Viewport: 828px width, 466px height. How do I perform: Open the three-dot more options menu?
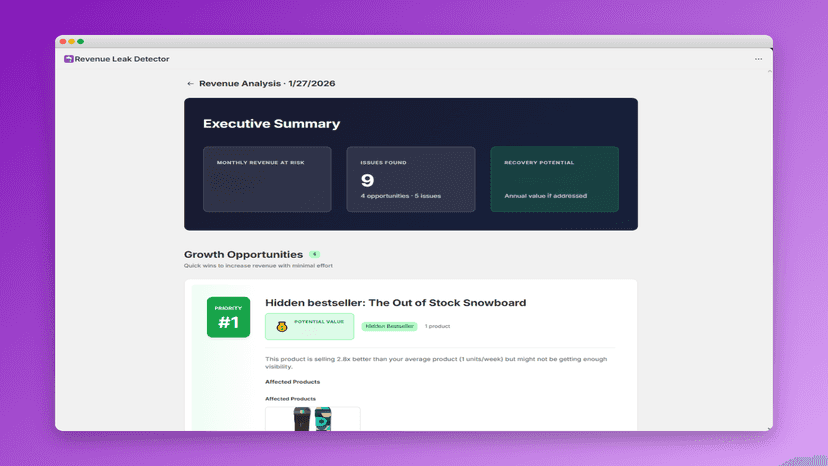[x=758, y=59]
